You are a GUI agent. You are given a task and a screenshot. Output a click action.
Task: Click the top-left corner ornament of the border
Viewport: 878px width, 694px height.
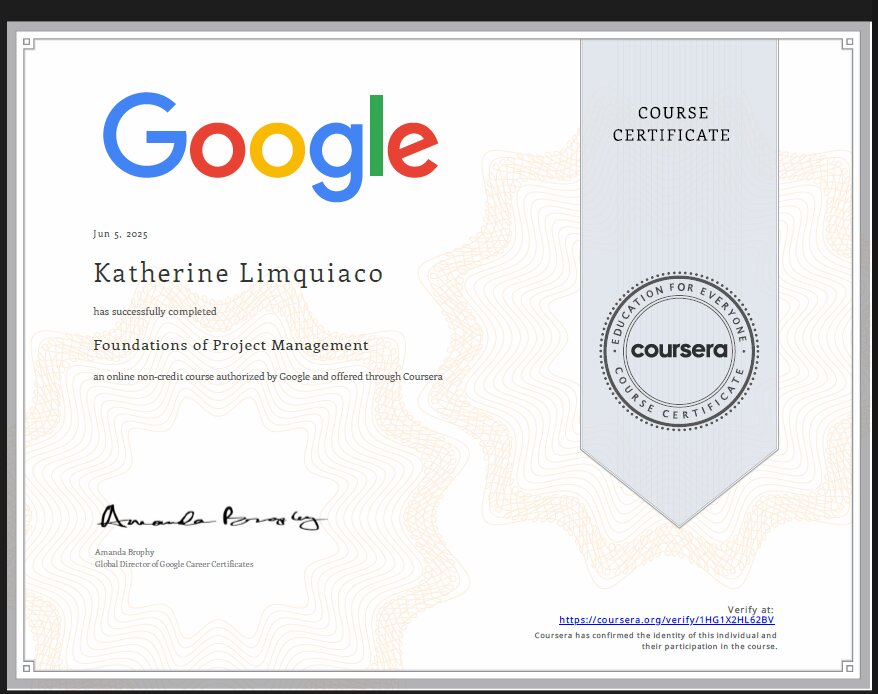(x=28, y=43)
